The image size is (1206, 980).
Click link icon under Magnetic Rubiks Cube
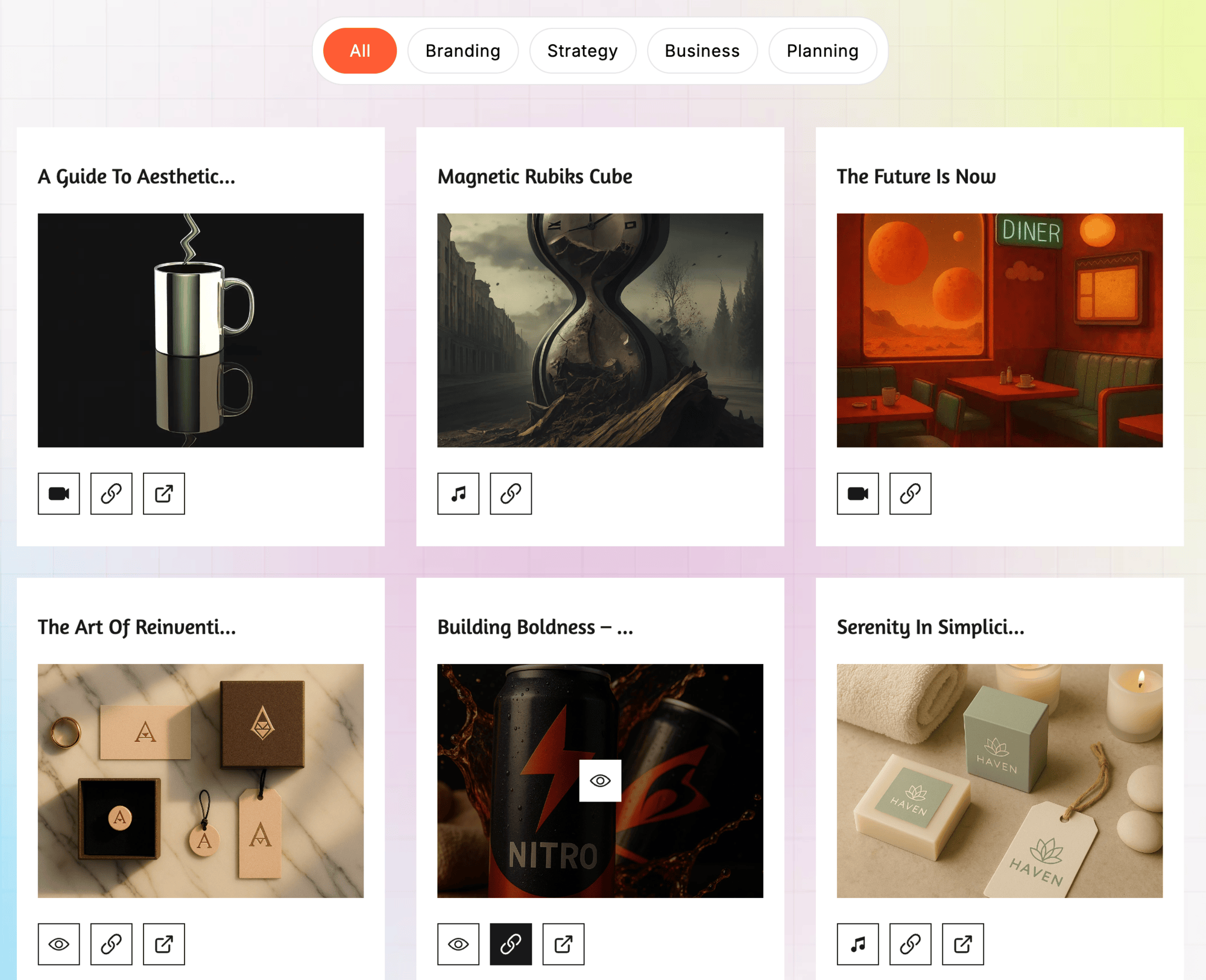[511, 493]
